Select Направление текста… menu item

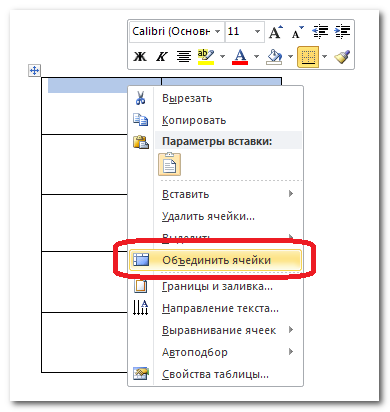[215, 308]
